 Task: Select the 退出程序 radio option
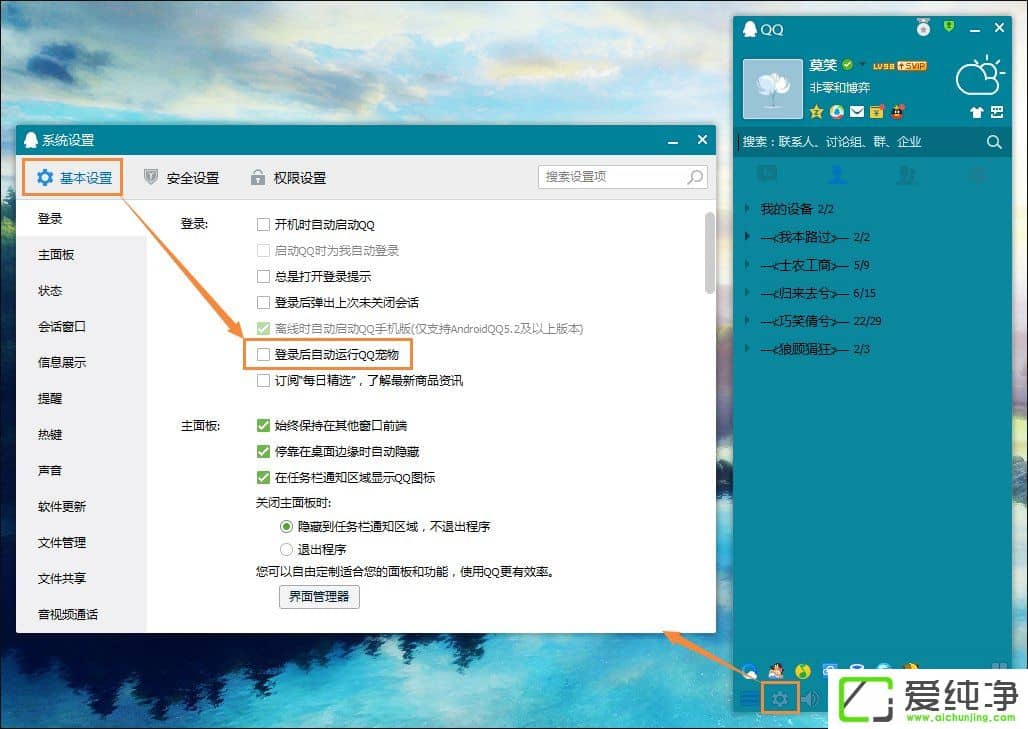(285, 548)
